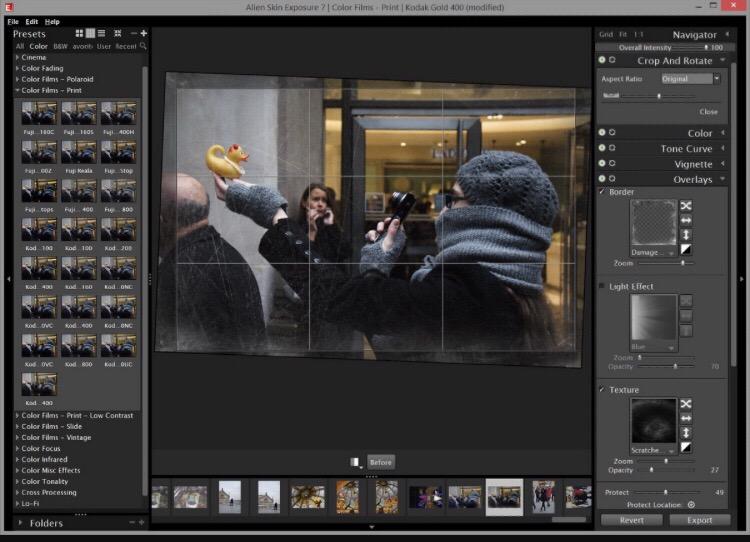Click the plus icon in Presets header
Screen dimensions: 750x542
tap(143, 33)
